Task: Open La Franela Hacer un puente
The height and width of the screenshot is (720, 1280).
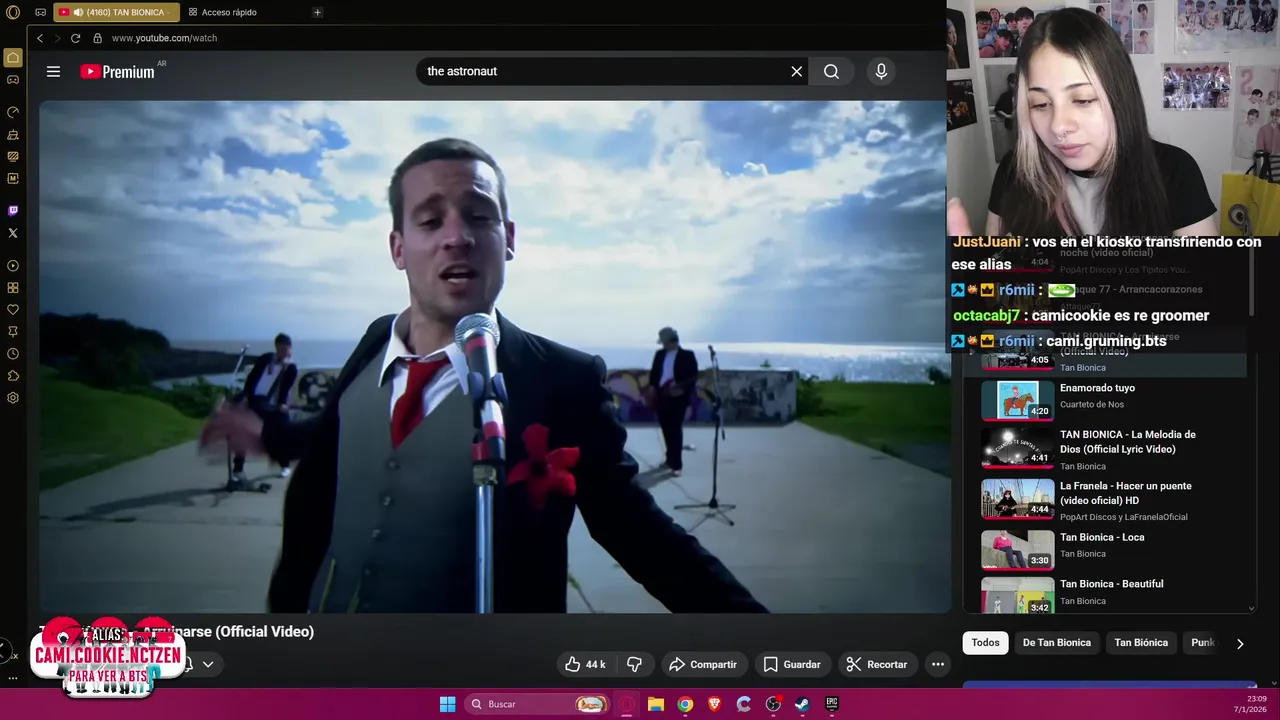Action: coord(1126,493)
